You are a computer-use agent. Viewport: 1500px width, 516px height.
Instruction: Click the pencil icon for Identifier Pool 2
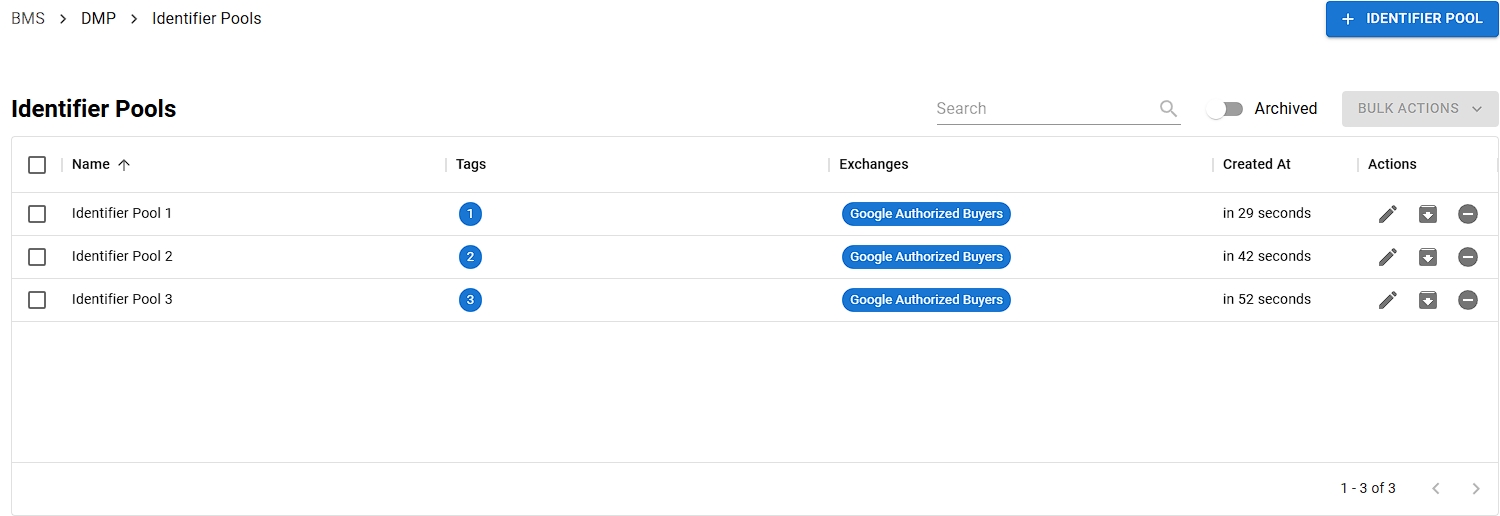click(x=1387, y=257)
